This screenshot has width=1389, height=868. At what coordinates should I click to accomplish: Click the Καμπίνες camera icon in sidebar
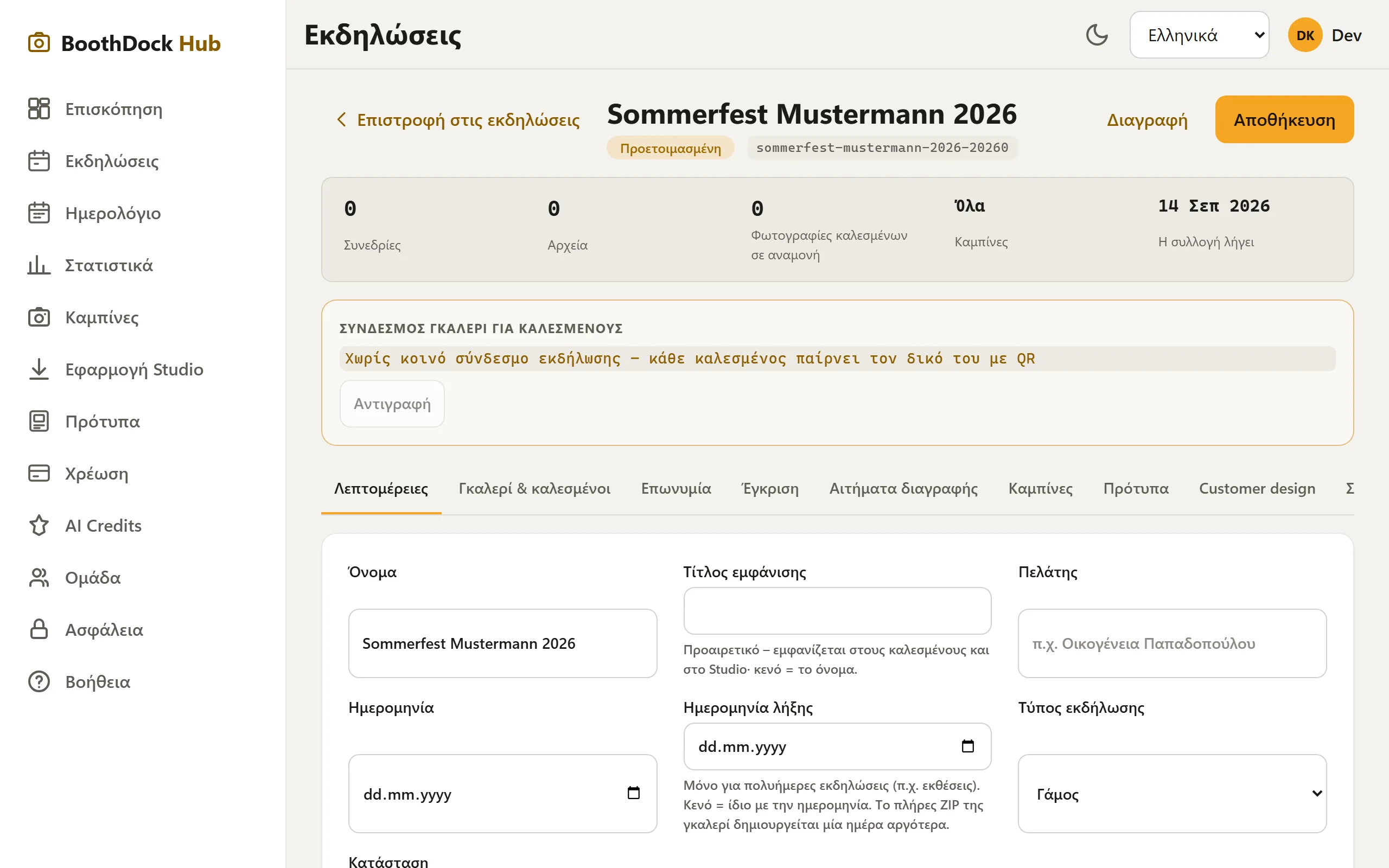39,317
